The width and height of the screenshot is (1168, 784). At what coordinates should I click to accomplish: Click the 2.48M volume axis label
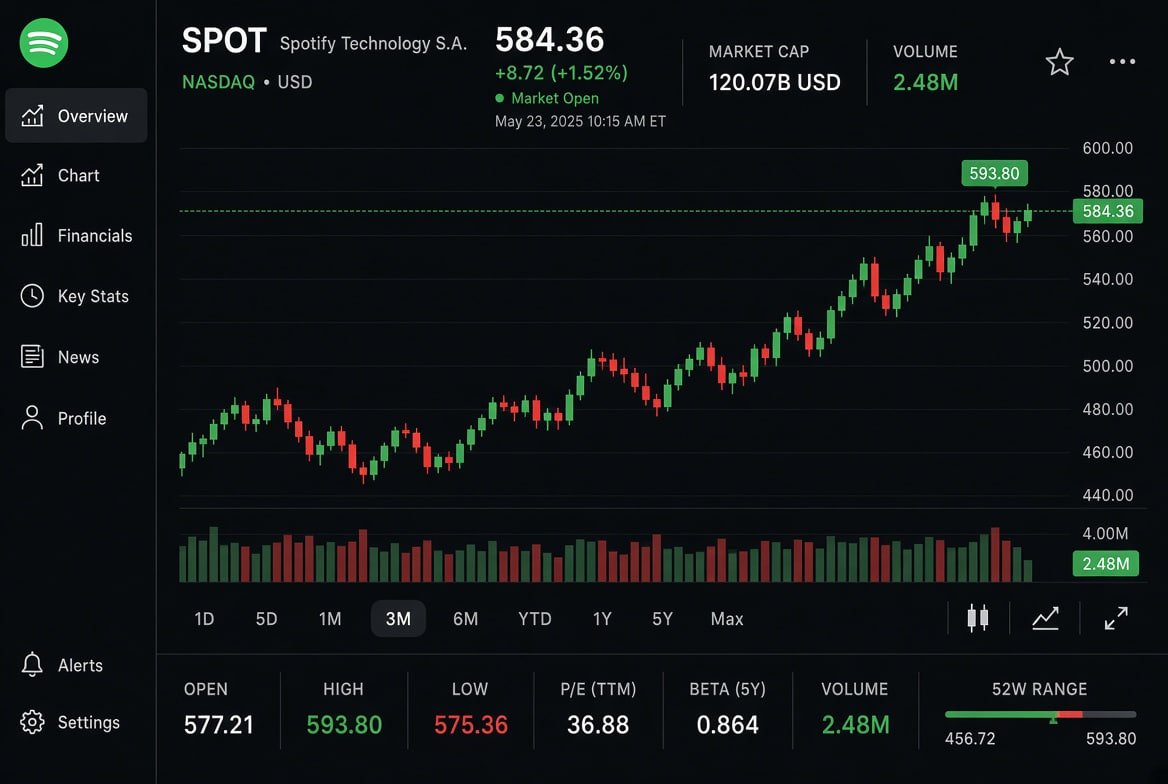pos(1105,563)
